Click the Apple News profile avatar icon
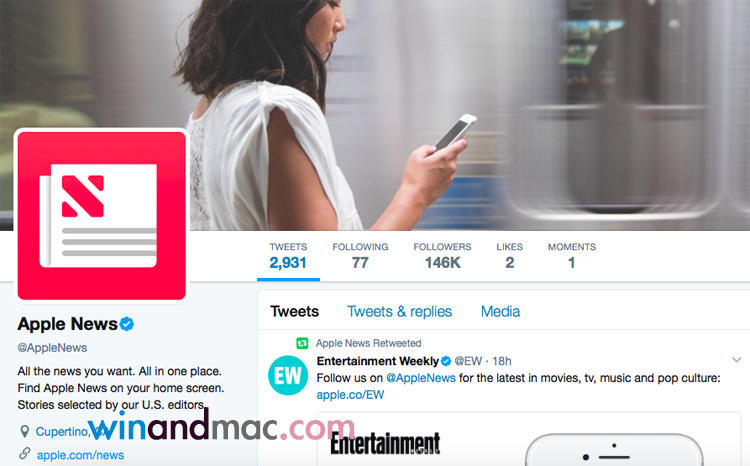 pyautogui.click(x=102, y=216)
